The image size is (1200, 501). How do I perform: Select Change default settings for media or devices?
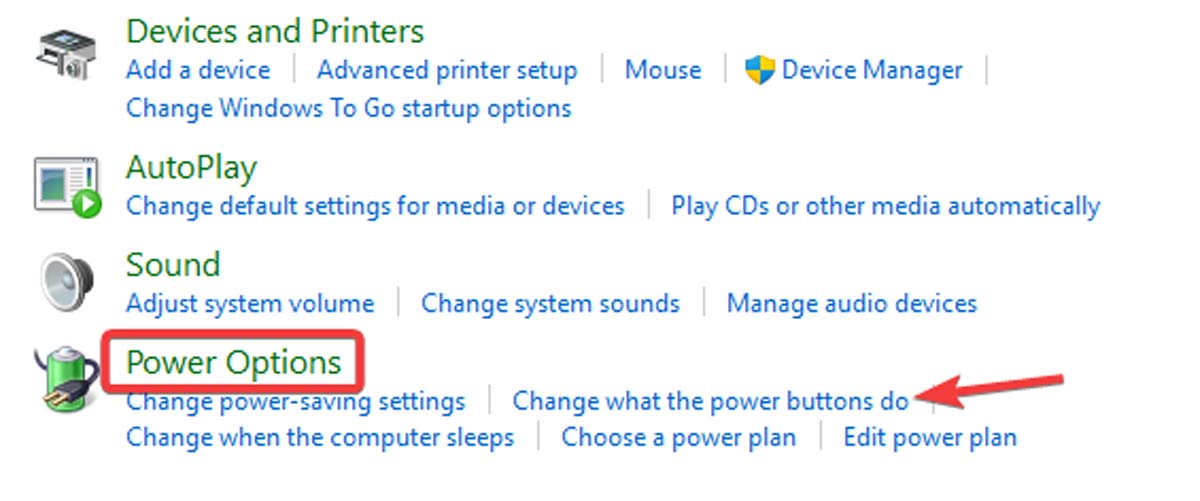[375, 206]
